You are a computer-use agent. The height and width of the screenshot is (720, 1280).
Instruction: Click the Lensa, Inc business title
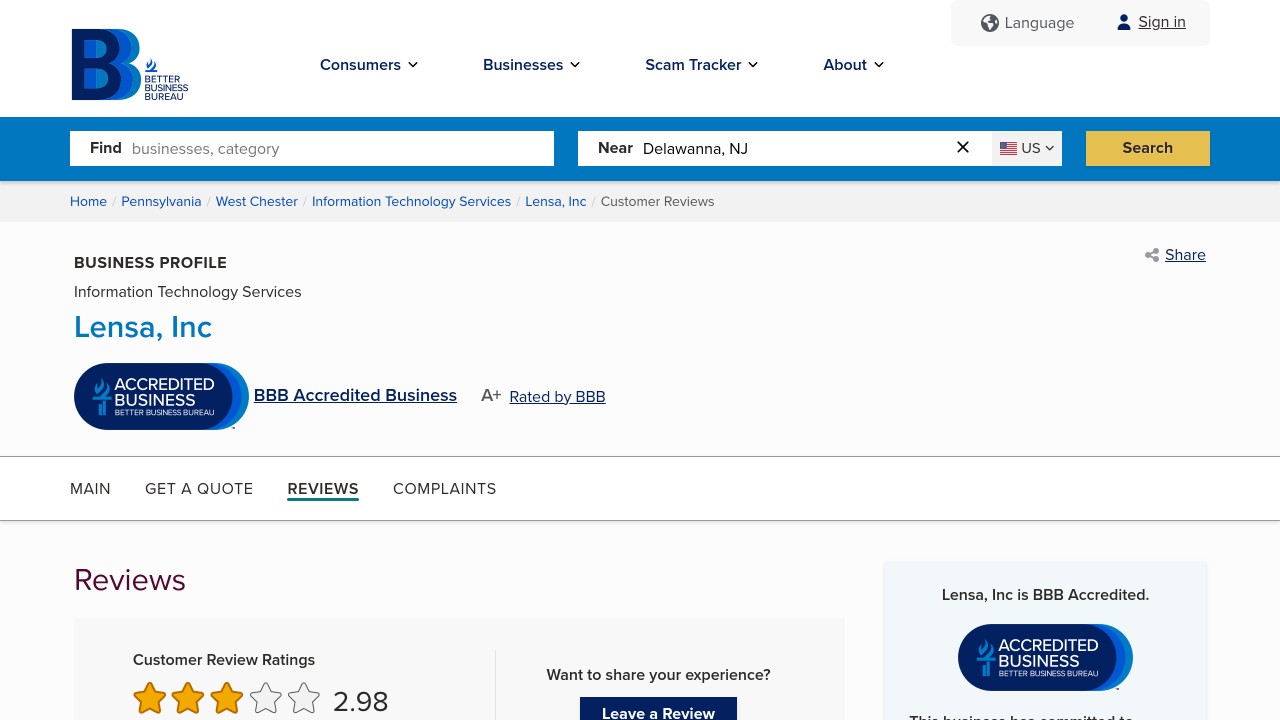(143, 327)
